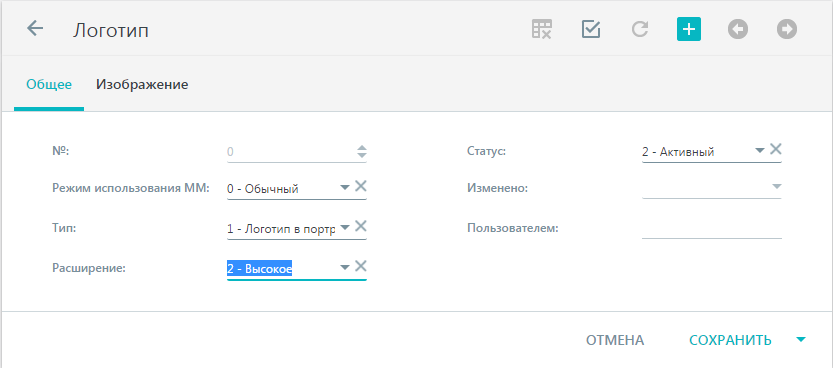Click the refresh icon in header
The width and height of the screenshot is (833, 368).
coord(640,29)
